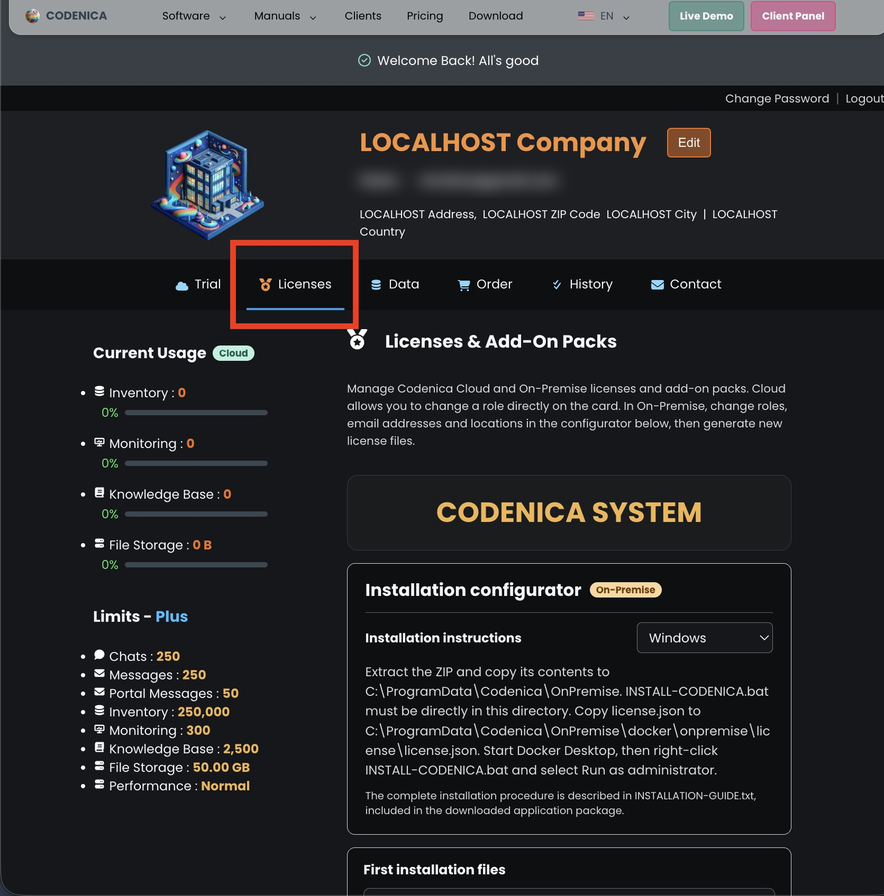Open the Download page
This screenshot has width=884, height=896.
[495, 16]
